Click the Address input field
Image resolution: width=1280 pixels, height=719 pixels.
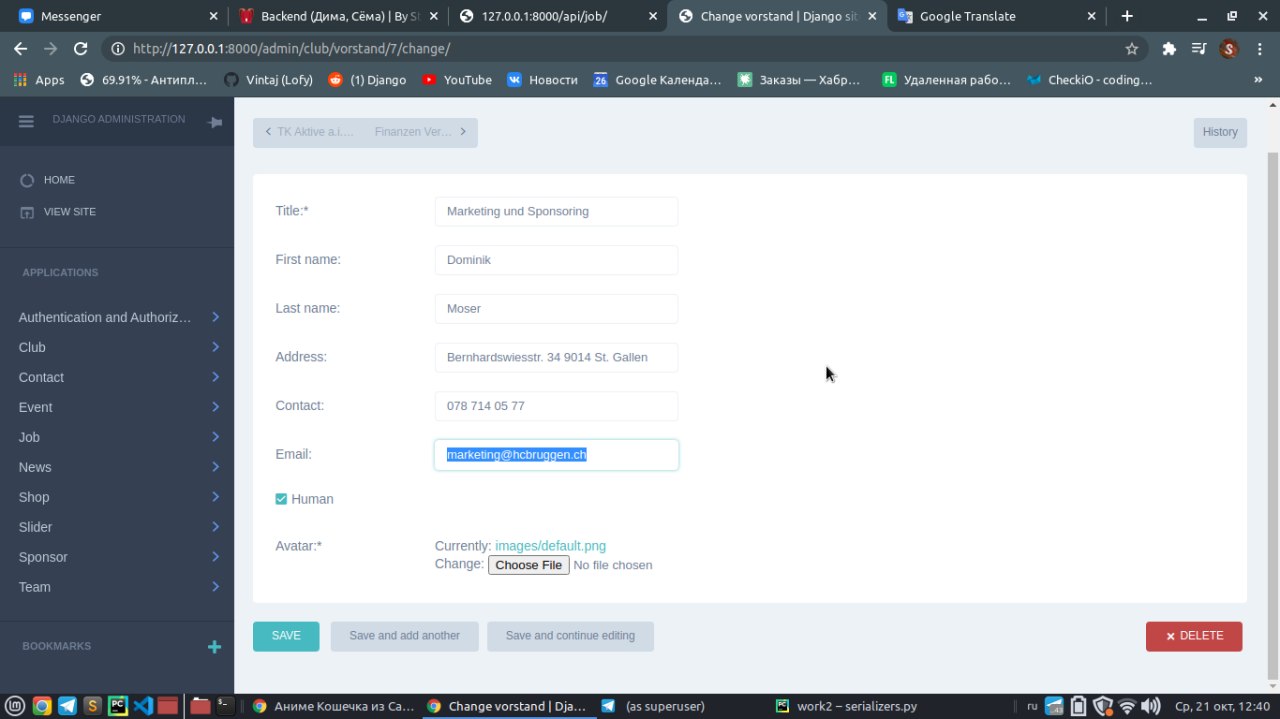coord(556,357)
